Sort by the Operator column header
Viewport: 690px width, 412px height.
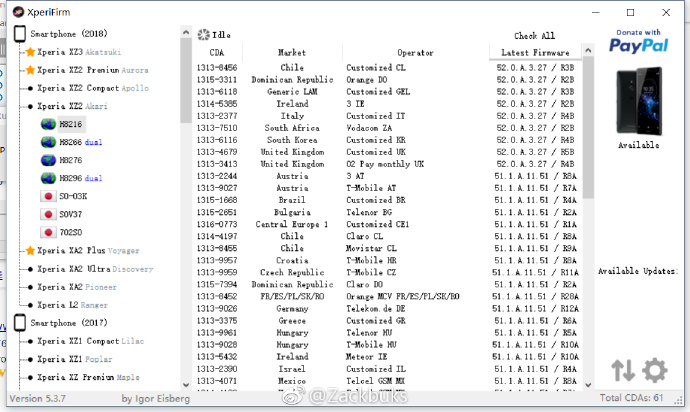pos(415,52)
